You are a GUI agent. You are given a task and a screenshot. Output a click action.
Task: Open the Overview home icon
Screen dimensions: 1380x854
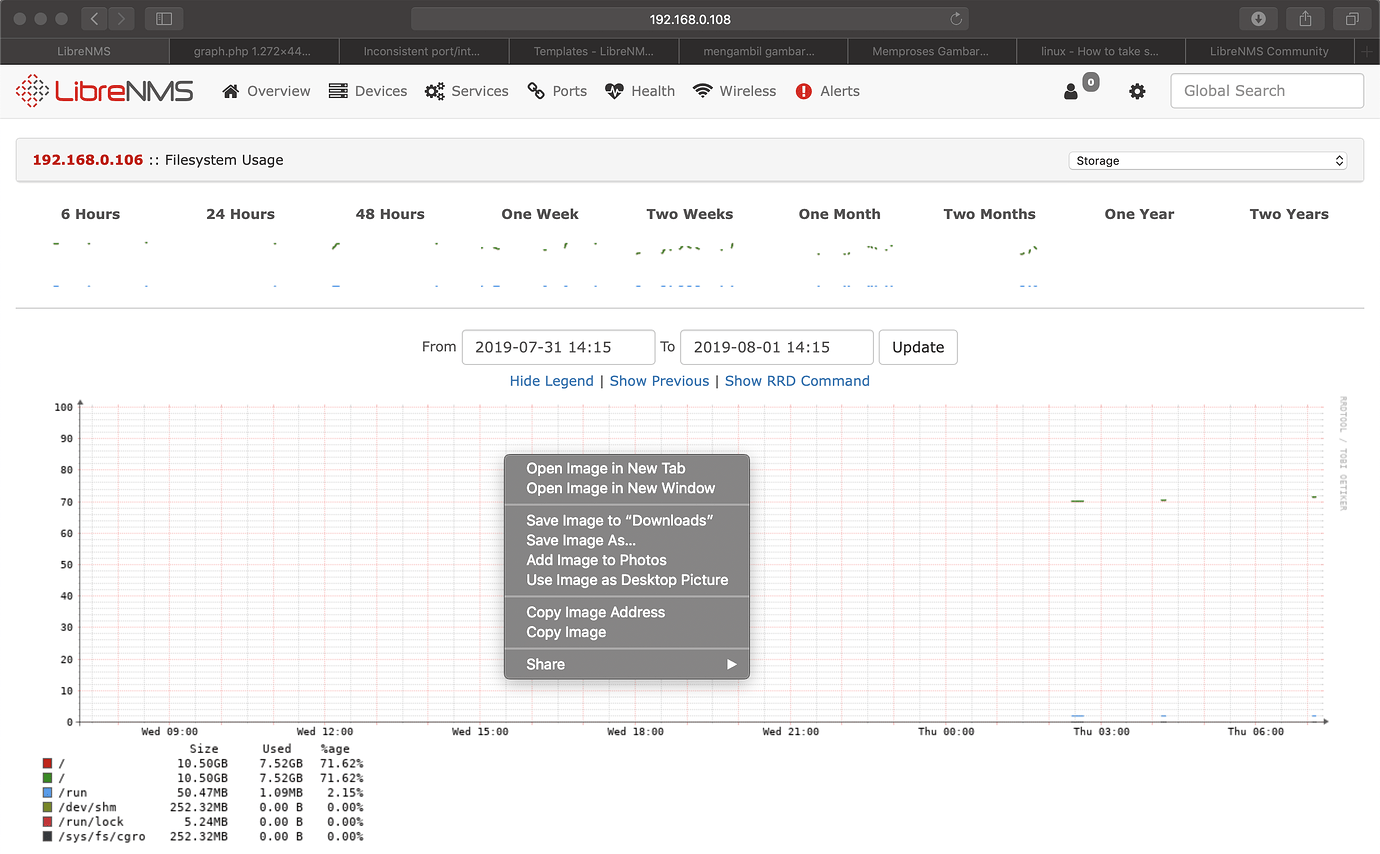229,91
